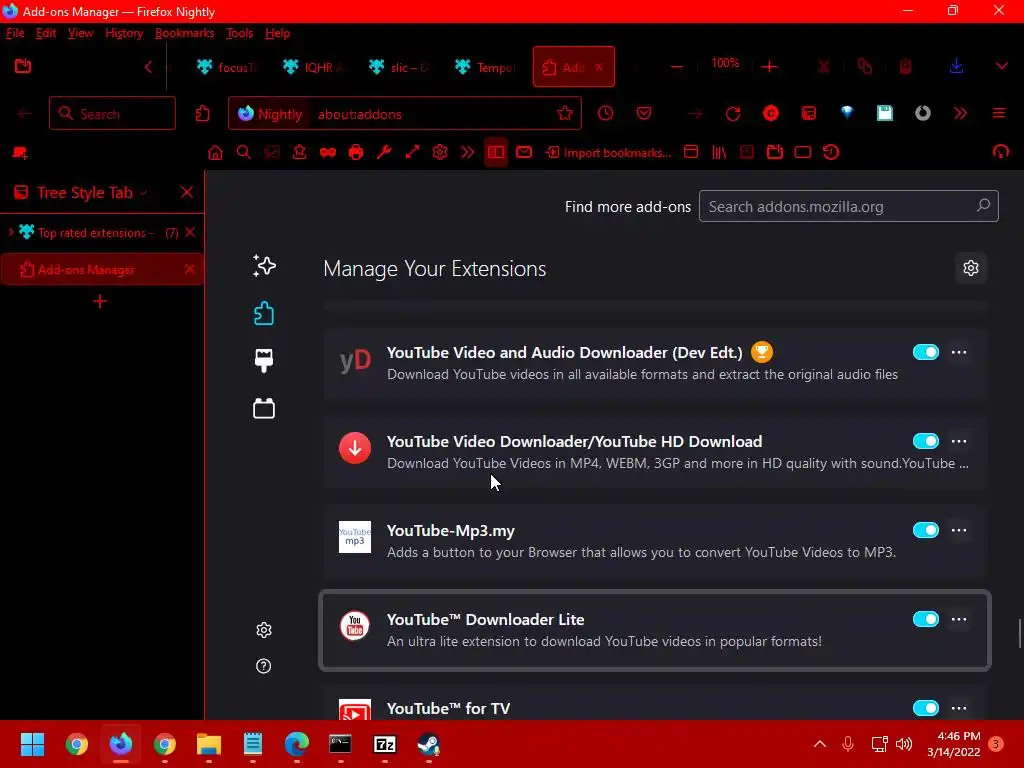Screen dimensions: 1024x768
Task: Close the Top rated extensions tree tab
Action: [190, 232]
